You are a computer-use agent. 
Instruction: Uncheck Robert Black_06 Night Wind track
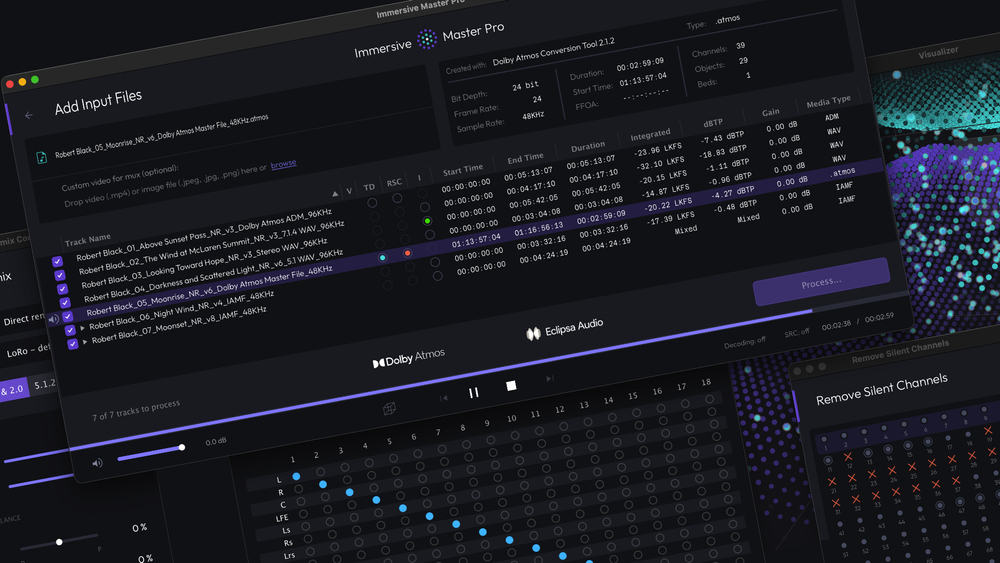point(70,330)
